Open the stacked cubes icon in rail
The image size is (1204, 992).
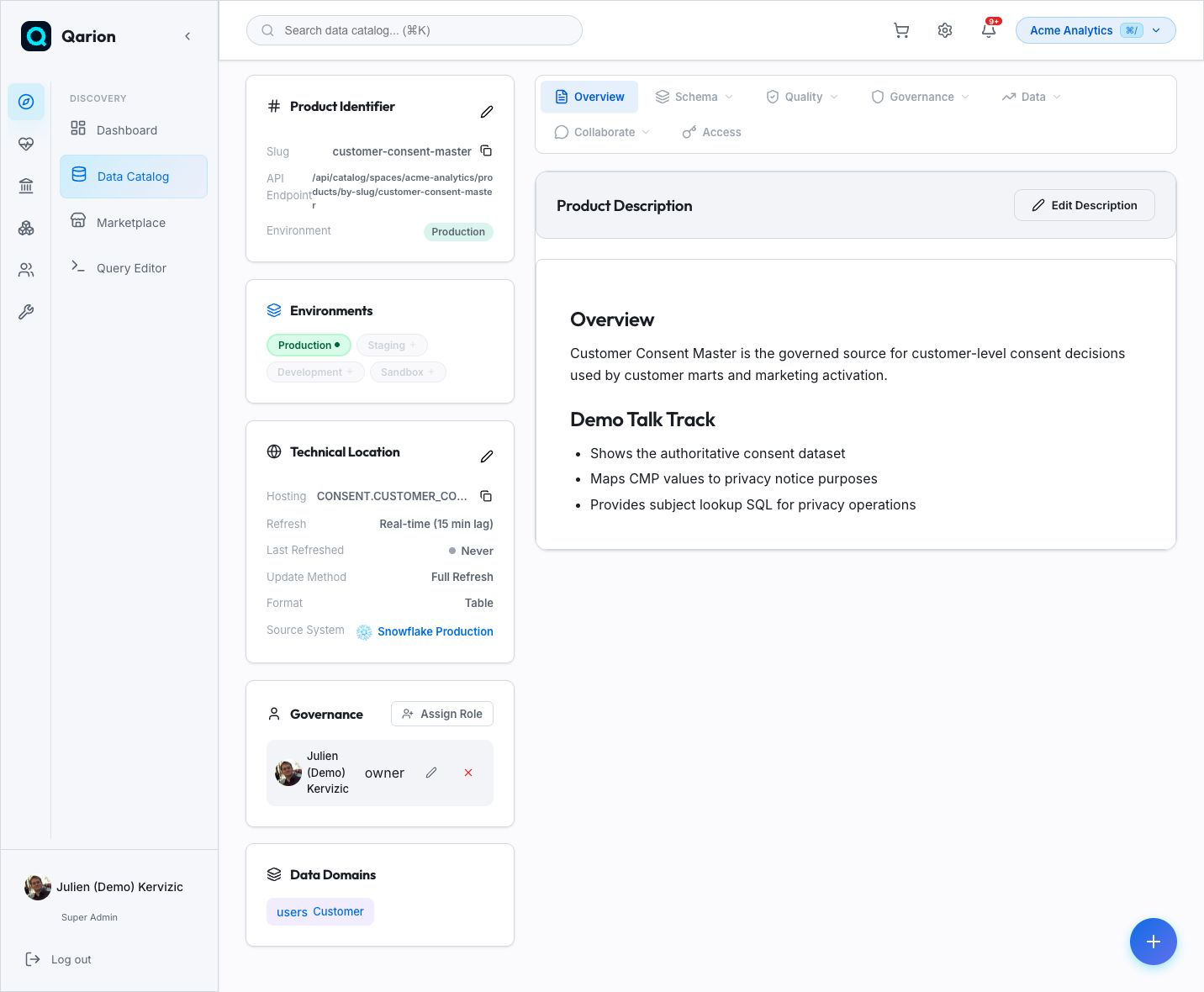26,228
